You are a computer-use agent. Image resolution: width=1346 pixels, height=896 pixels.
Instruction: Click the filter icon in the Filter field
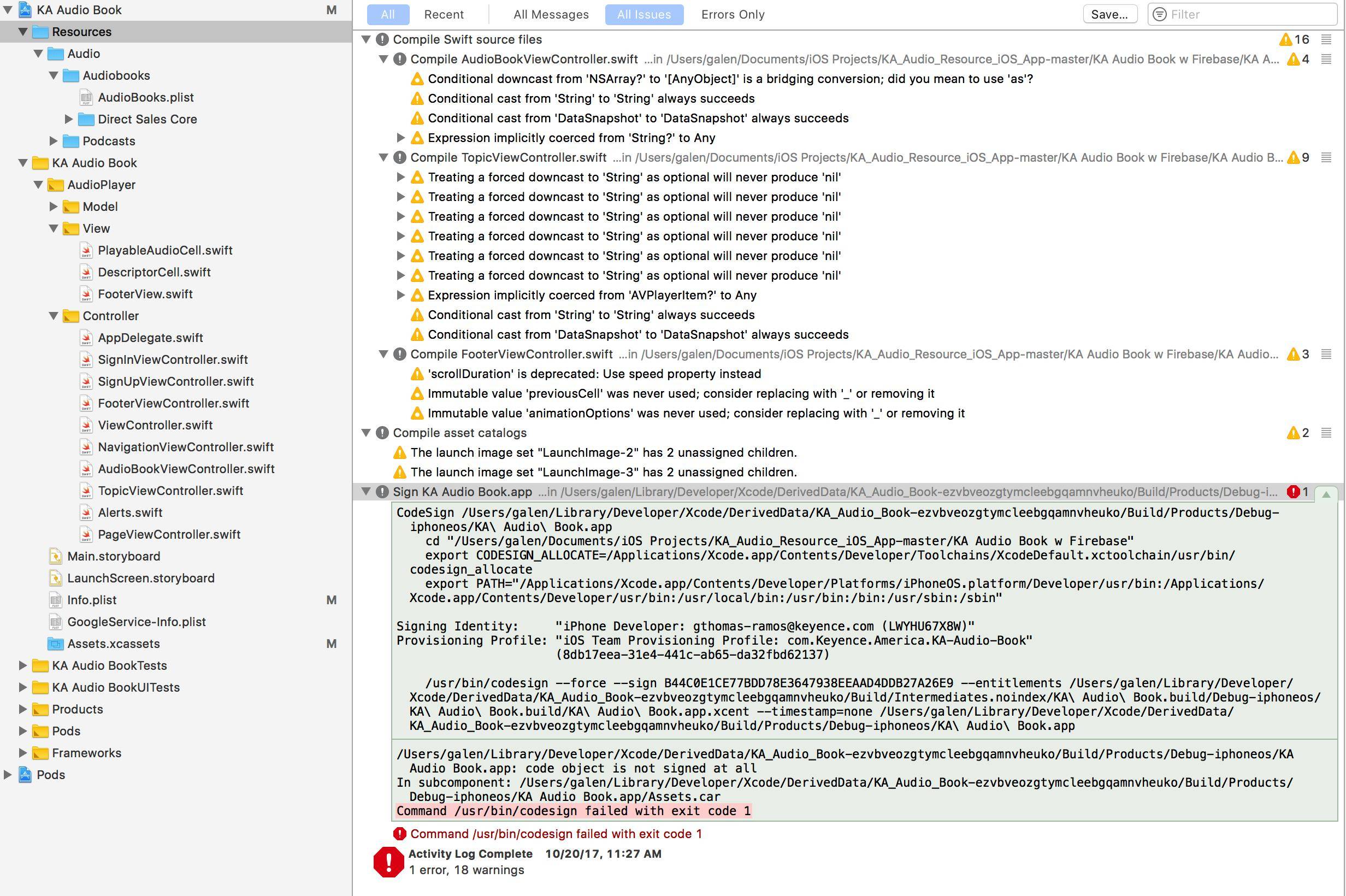[x=1159, y=14]
